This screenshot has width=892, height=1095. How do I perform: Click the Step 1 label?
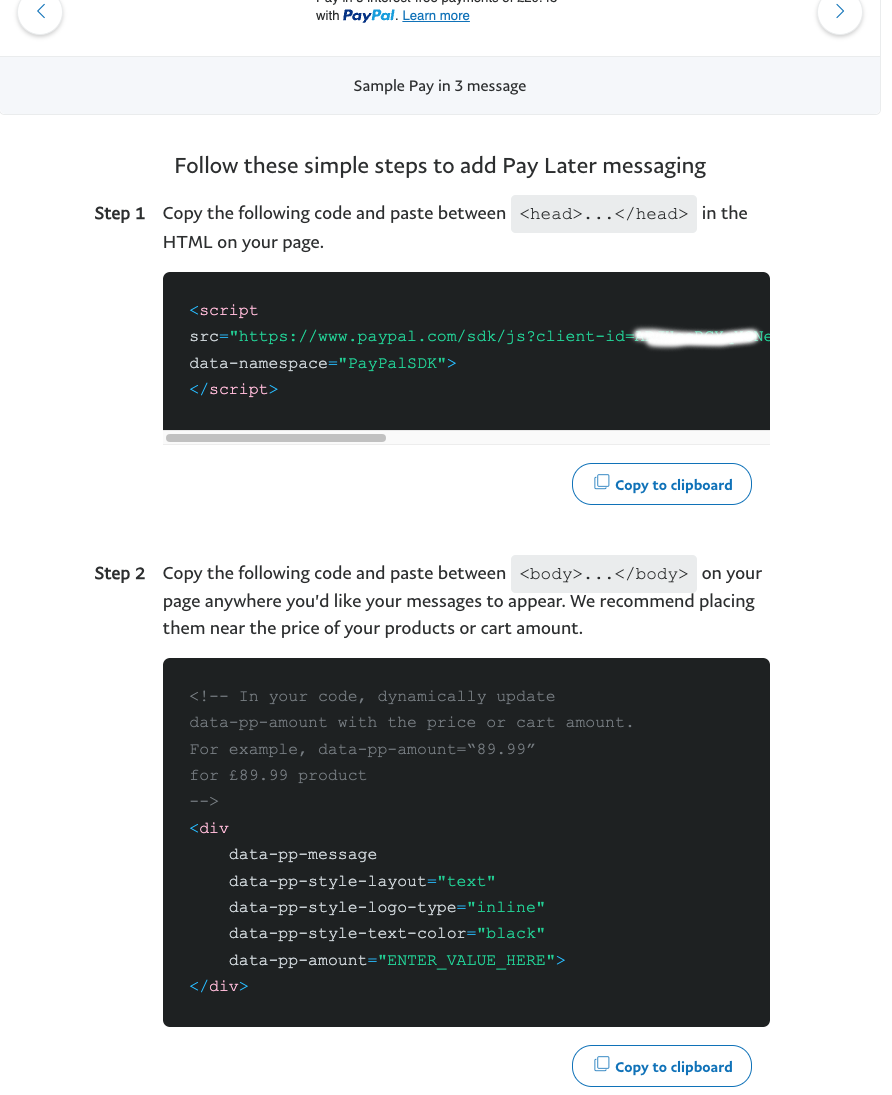(x=119, y=213)
